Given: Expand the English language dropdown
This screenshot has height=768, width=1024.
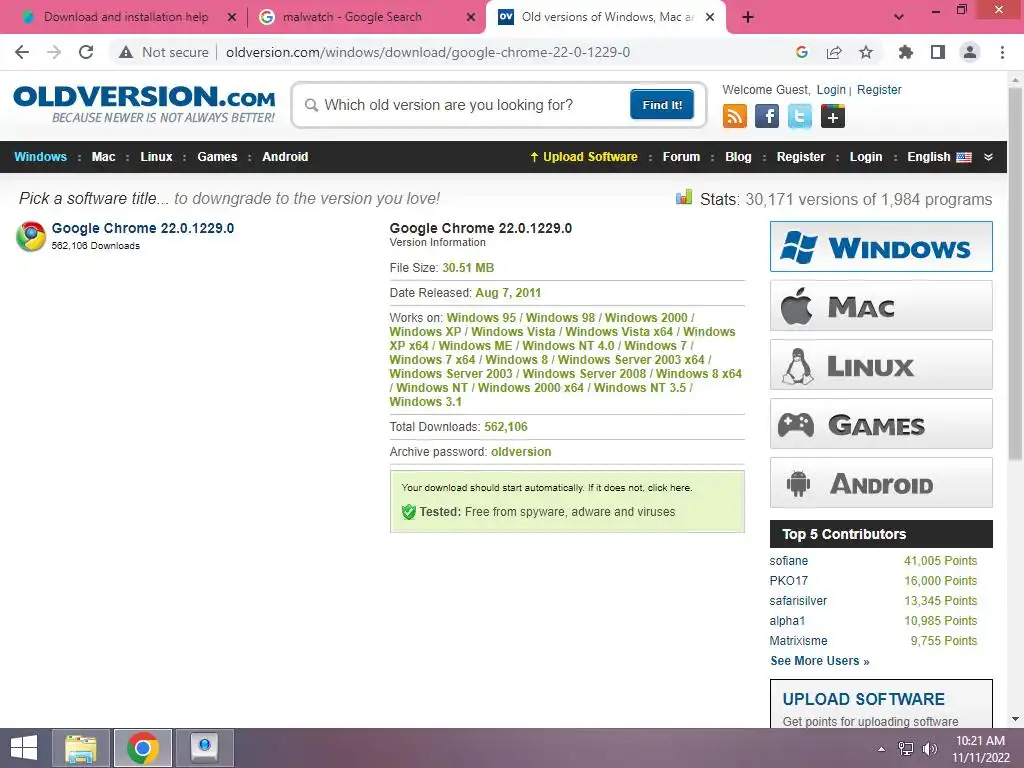Looking at the screenshot, I should 939,157.
